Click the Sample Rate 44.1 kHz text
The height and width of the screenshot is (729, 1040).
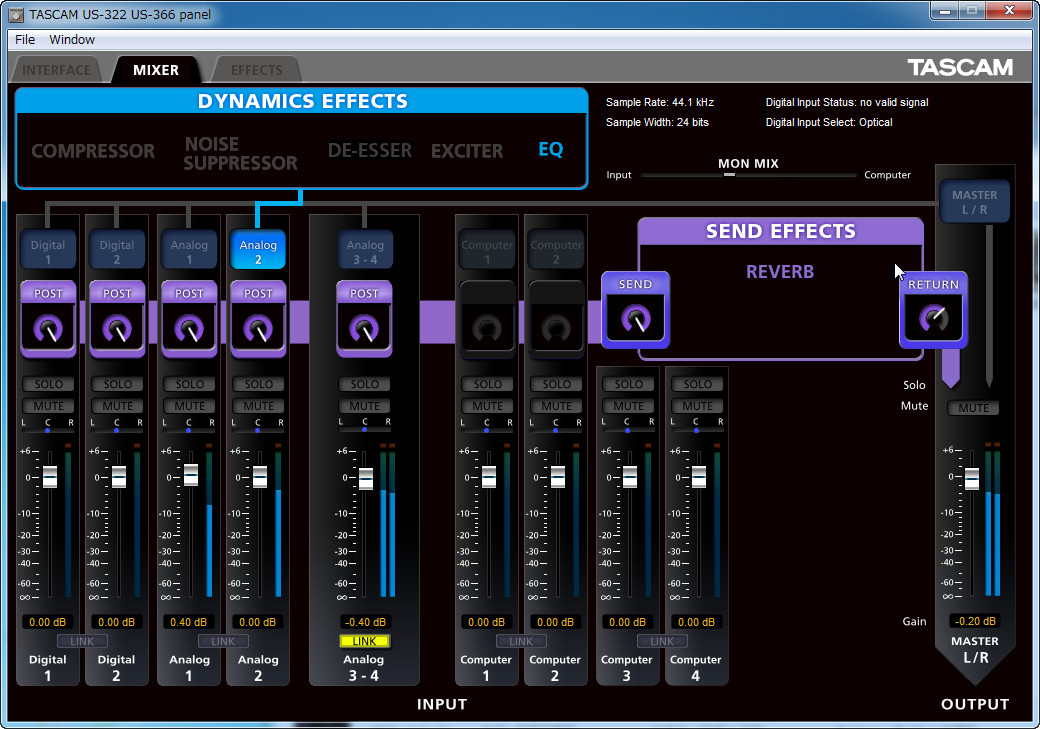[x=660, y=102]
